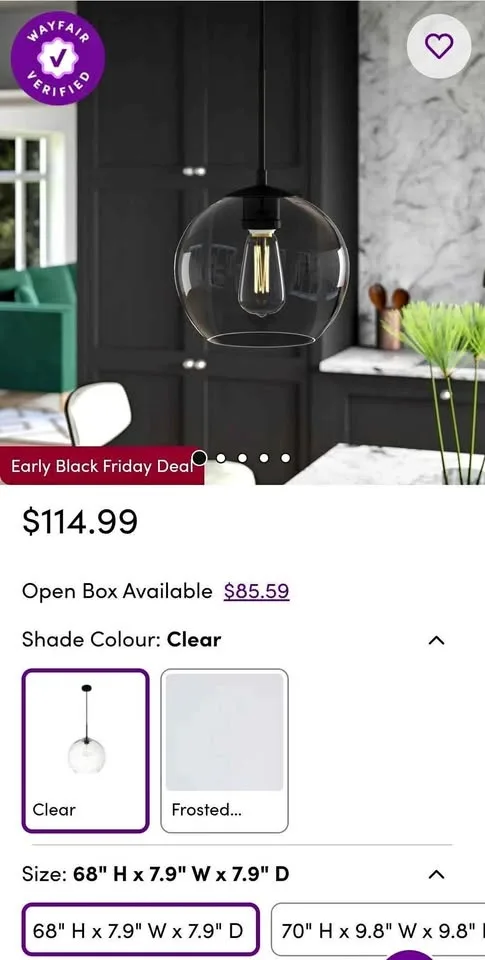Viewport: 485px width, 960px height.
Task: Select the 70" H x 9.8" W size option
Action: click(x=378, y=929)
